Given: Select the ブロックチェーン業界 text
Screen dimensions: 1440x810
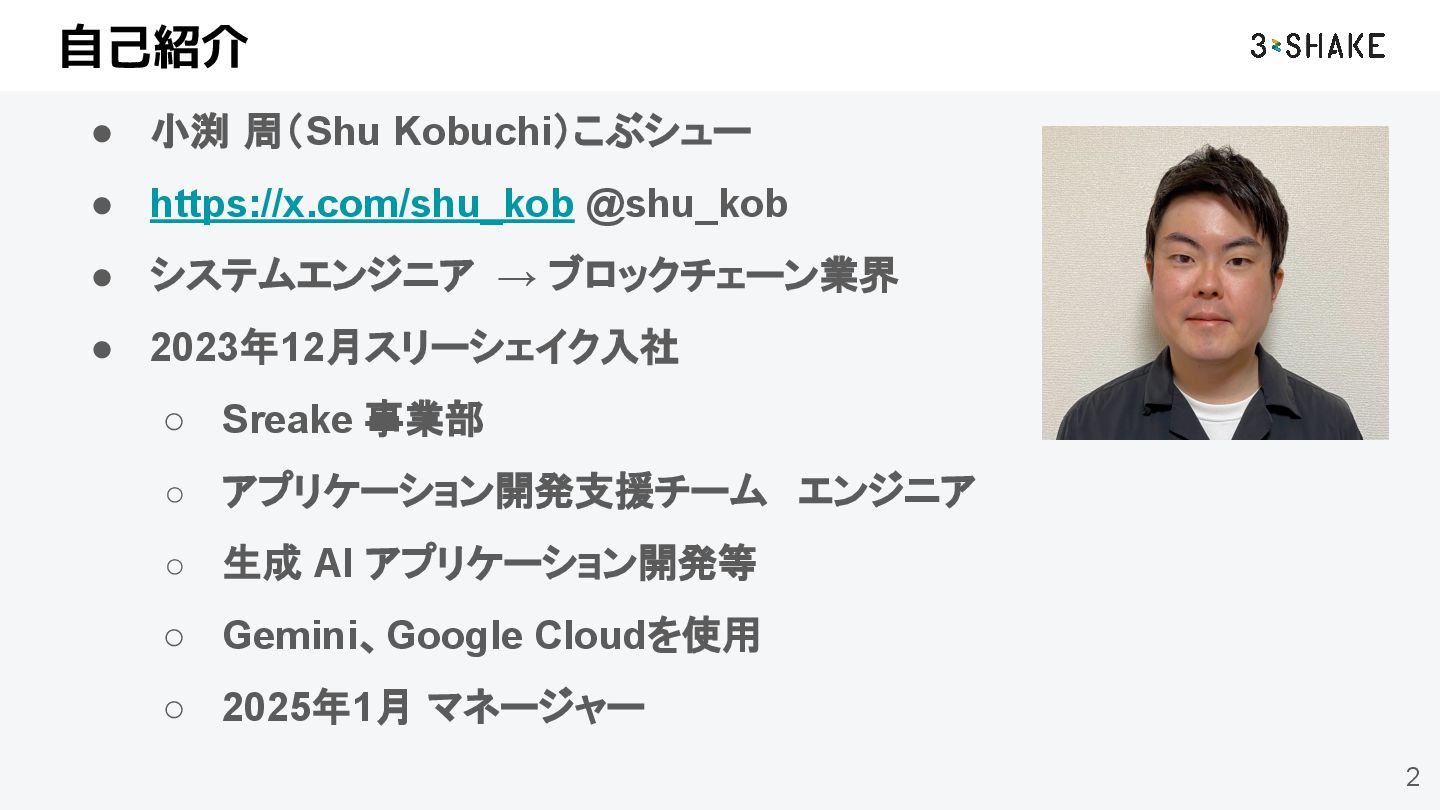Looking at the screenshot, I should (722, 276).
